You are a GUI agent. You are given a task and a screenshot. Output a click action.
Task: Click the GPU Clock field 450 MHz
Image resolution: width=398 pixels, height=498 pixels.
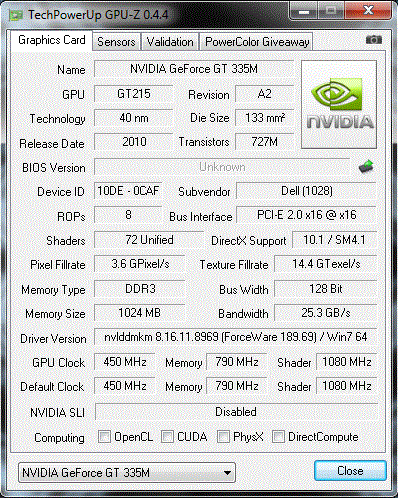tap(125, 362)
